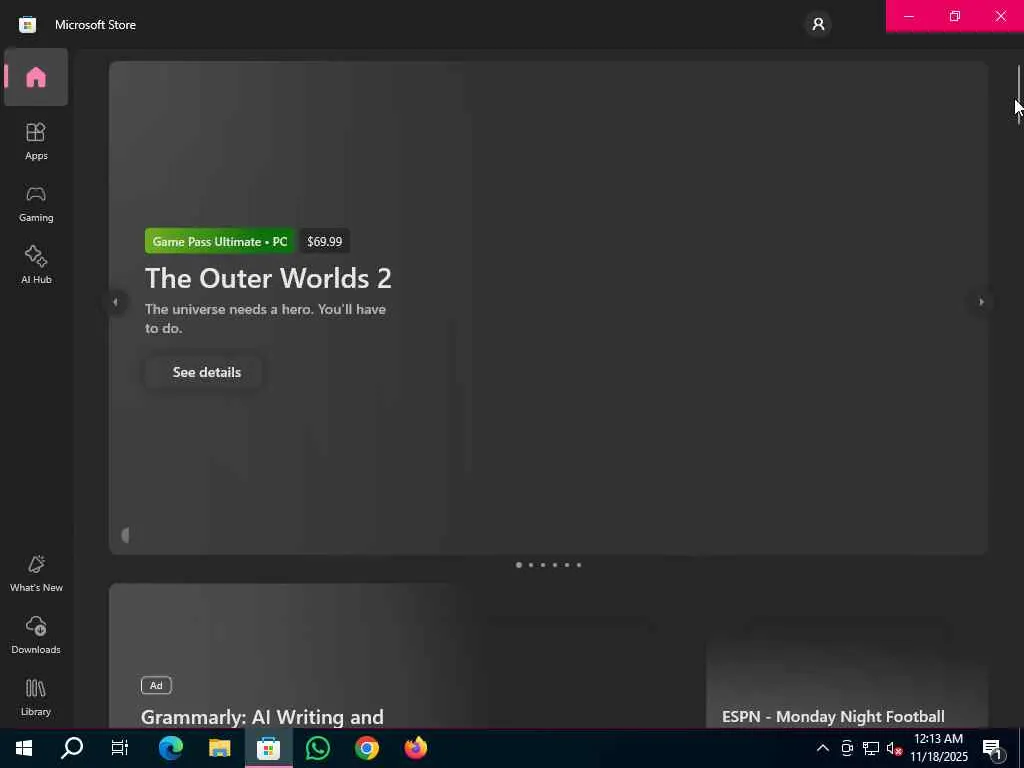The height and width of the screenshot is (768, 1024).
Task: Select the third carousel page dot
Action: coord(543,565)
